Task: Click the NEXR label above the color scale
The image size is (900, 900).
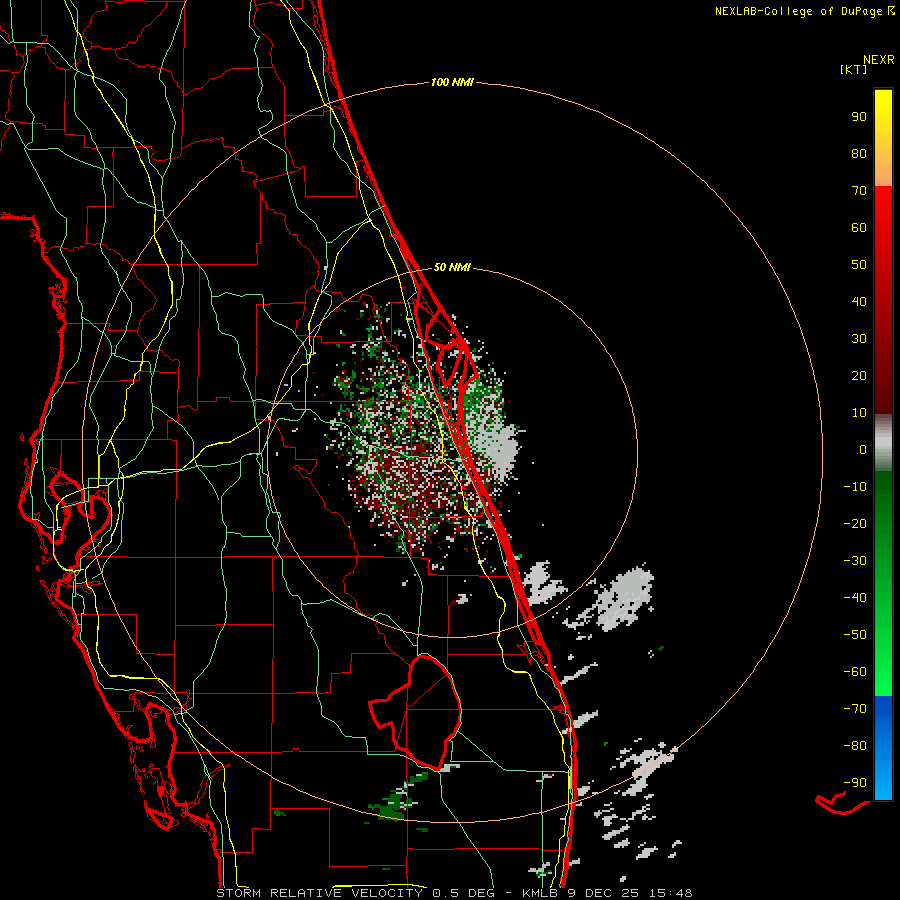Action: click(x=879, y=59)
